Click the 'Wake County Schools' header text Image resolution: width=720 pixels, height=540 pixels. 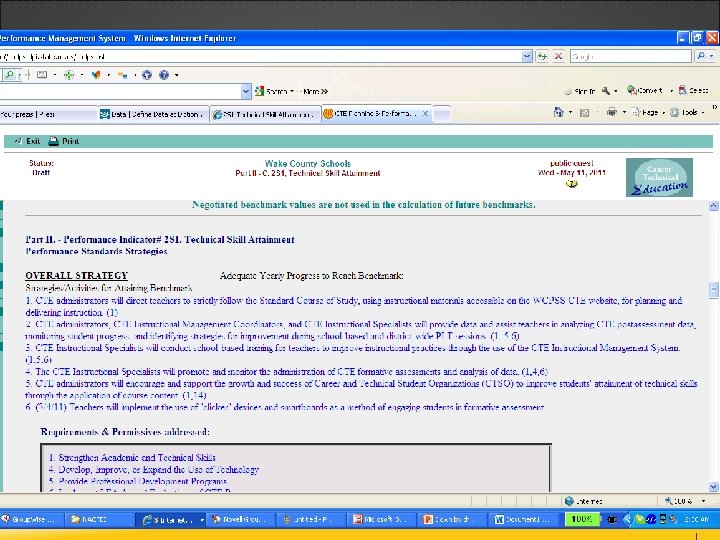[x=308, y=163]
